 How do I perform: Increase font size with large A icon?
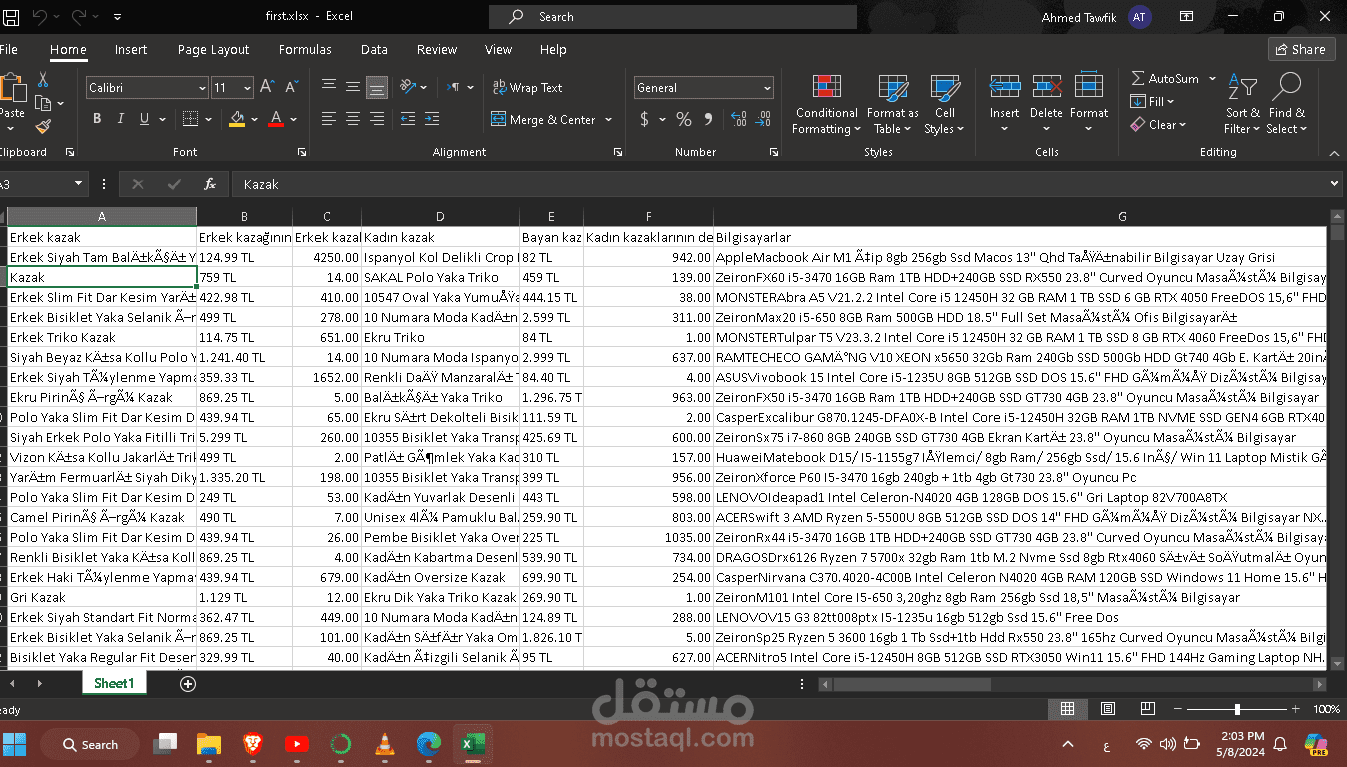(267, 88)
